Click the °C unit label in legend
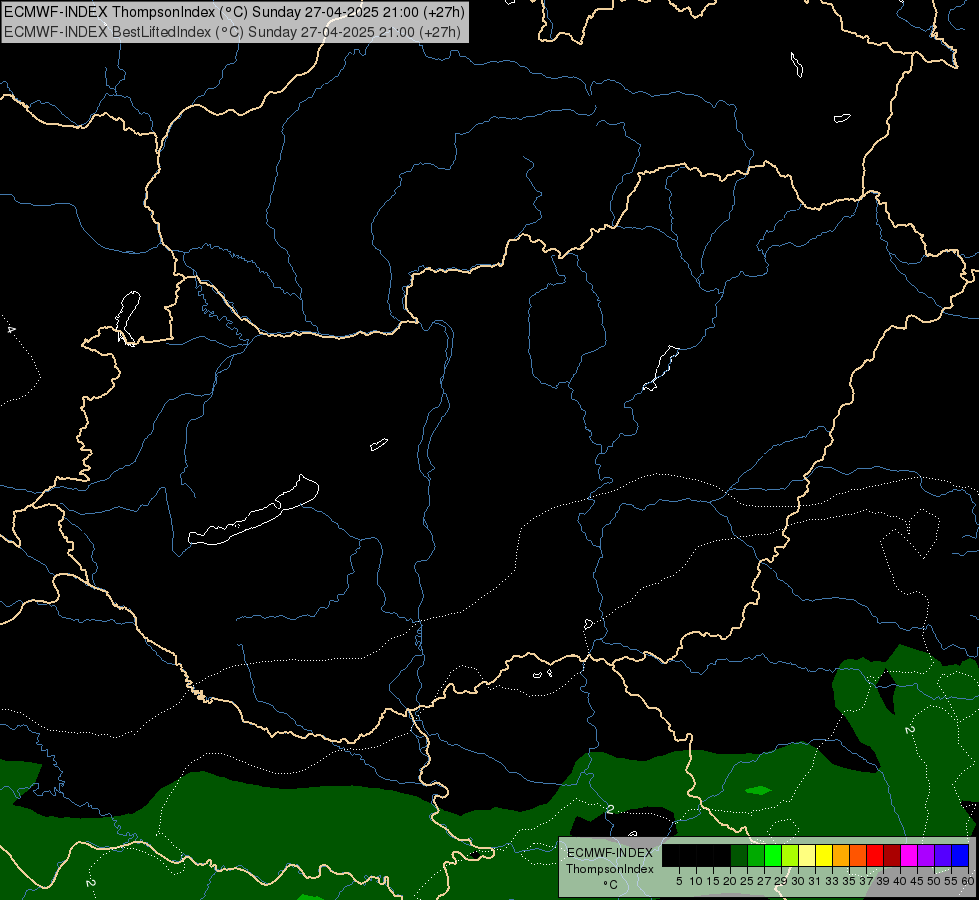This screenshot has width=979, height=900. [610, 885]
